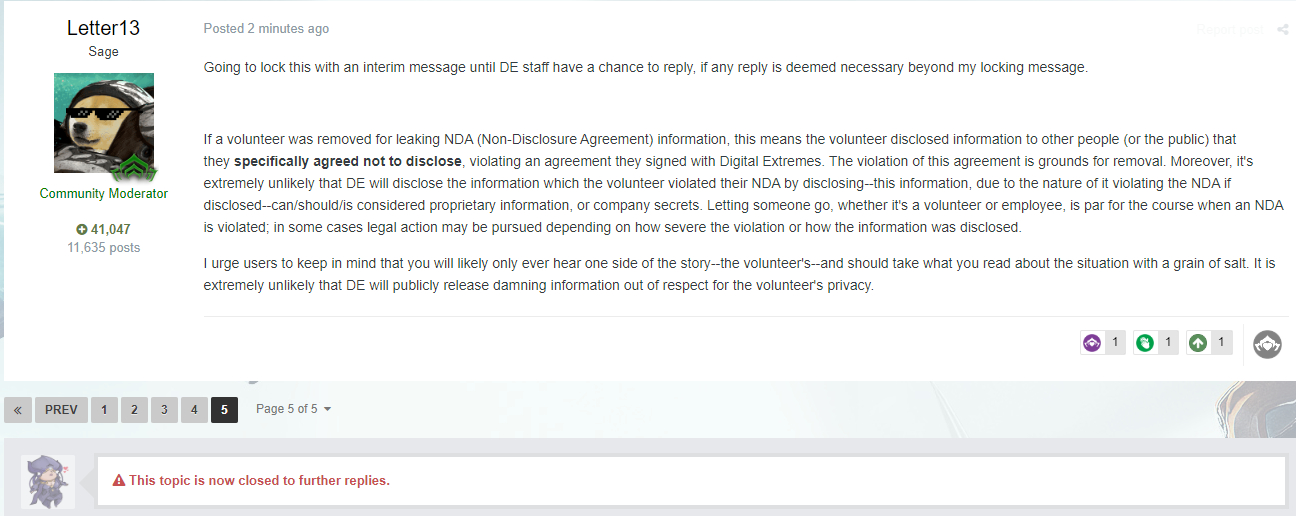Open Letter13's shiba avatar picture
This screenshot has height=516, width=1296.
[x=104, y=123]
